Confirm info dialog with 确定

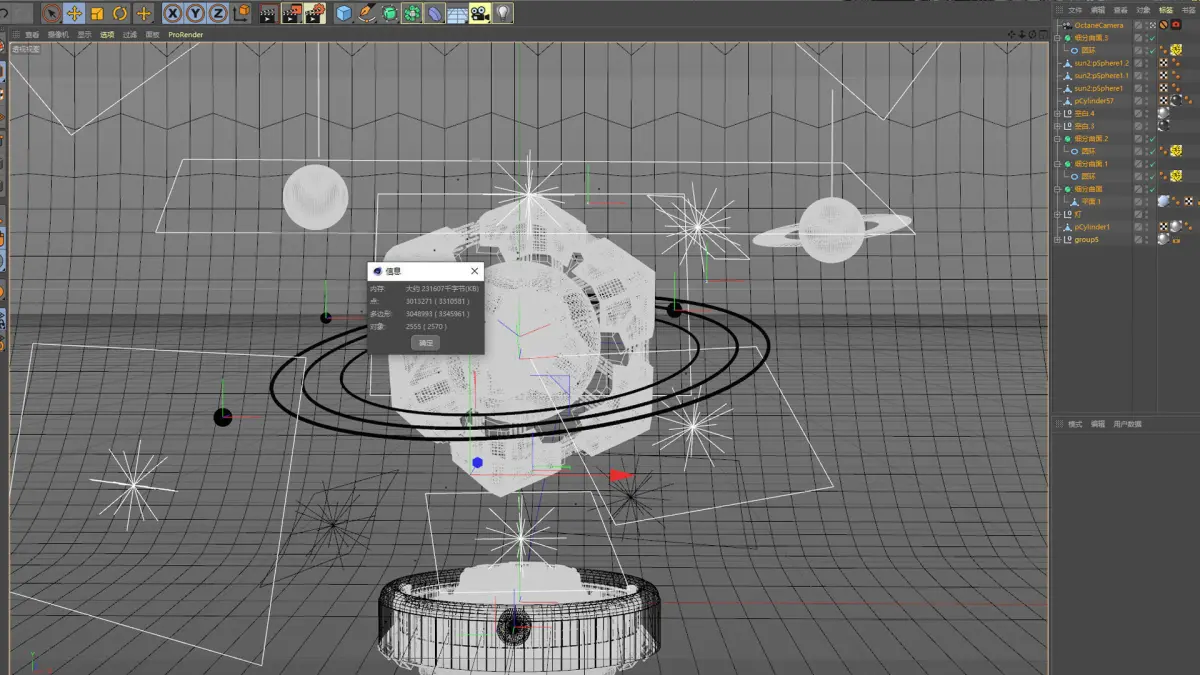(x=426, y=343)
